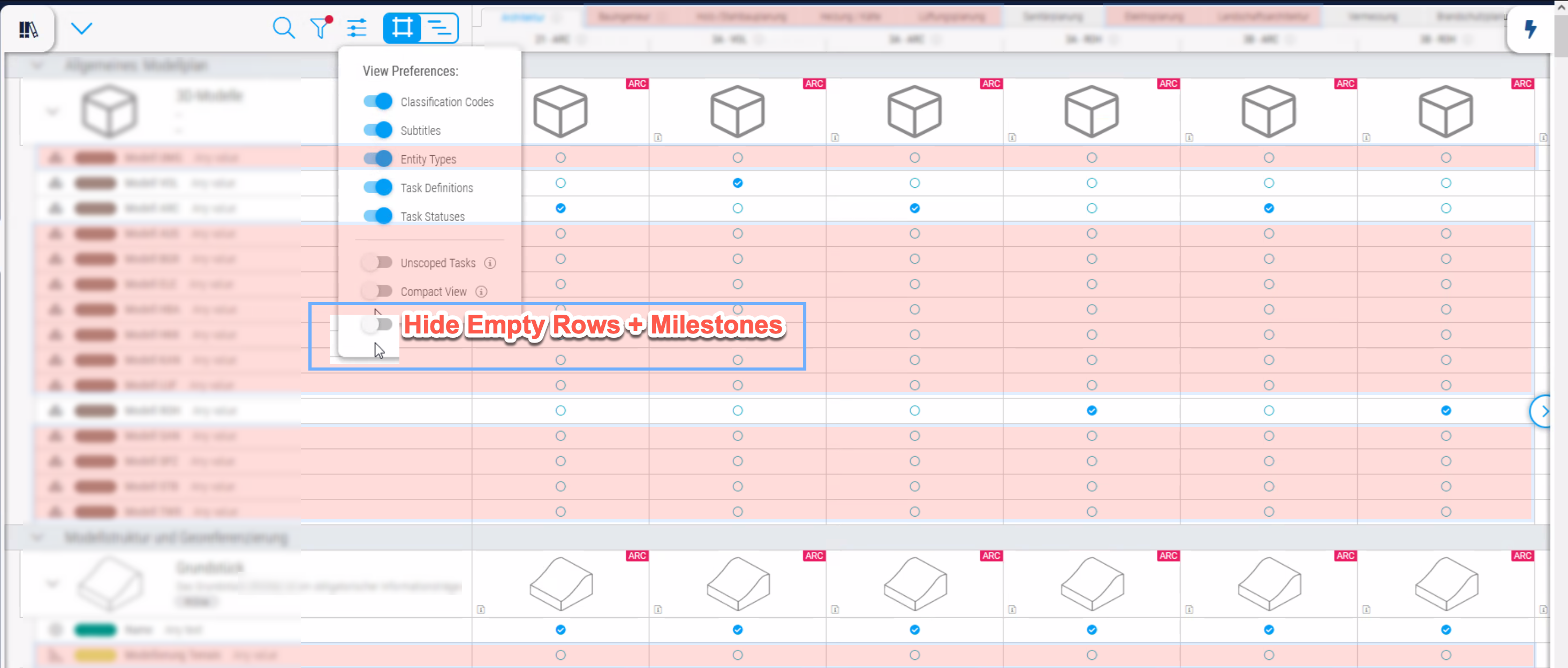Image resolution: width=1568 pixels, height=668 pixels.
Task: Uncheck Modell RDH in the 3B-RDH column
Action: click(1445, 411)
